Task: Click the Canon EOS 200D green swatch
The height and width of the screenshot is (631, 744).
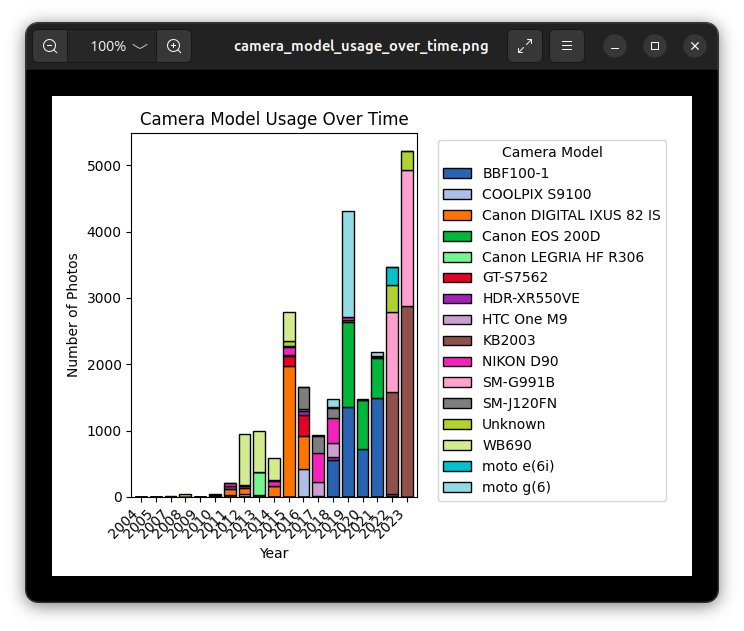Action: [x=457, y=236]
